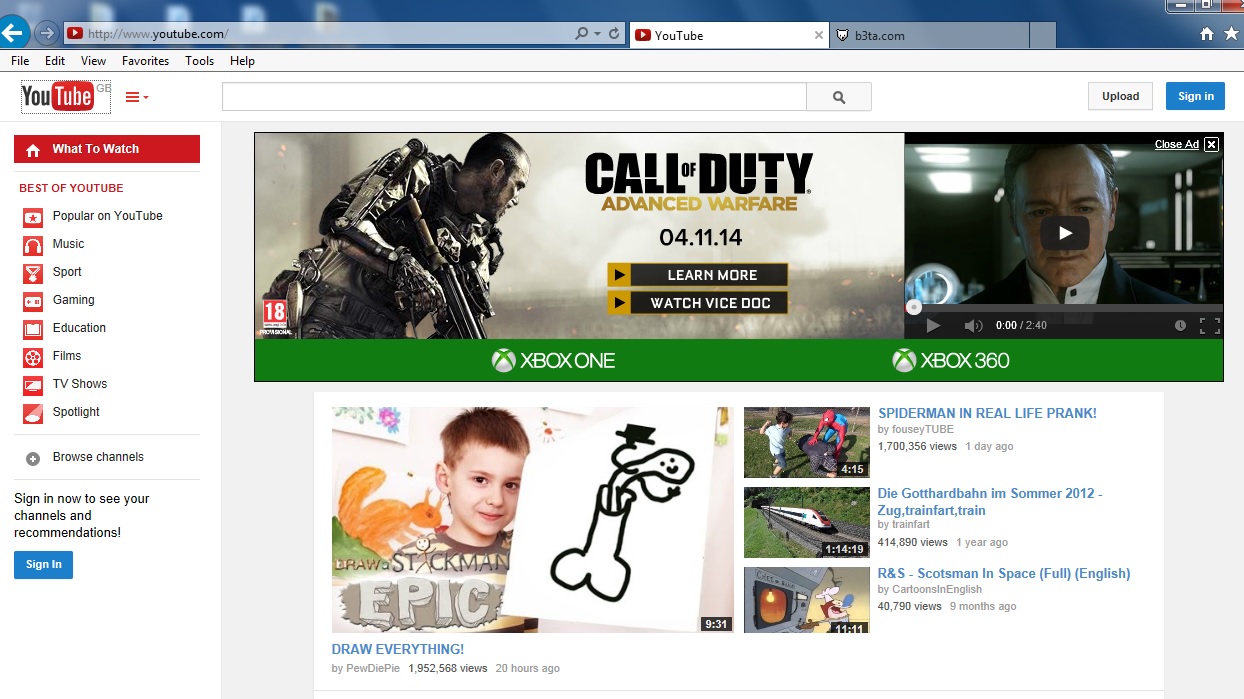1244x699 pixels.
Task: Open the trainfart channel link
Action: point(911,524)
